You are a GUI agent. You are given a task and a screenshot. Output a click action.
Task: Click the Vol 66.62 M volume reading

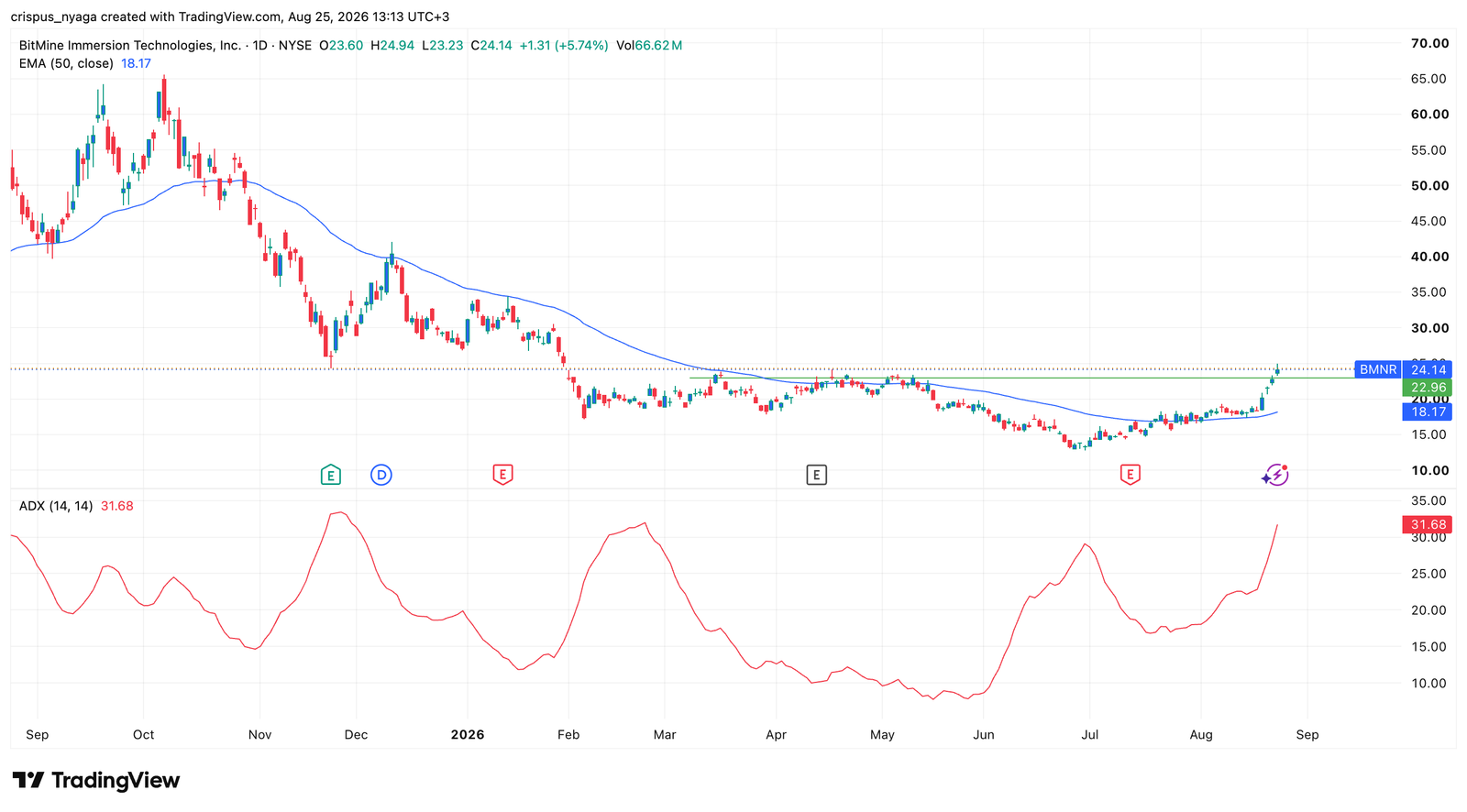point(649,45)
